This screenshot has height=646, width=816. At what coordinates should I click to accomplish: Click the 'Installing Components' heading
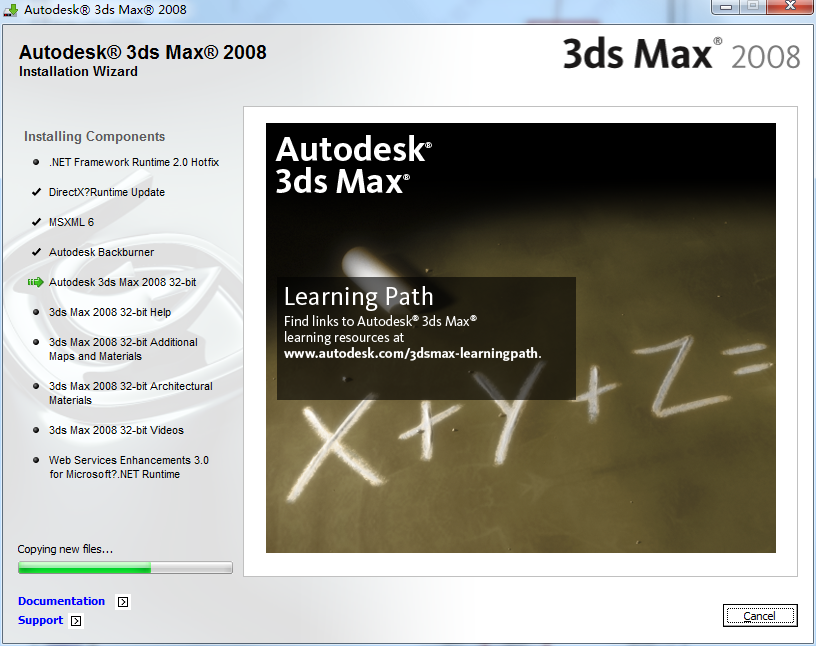tap(94, 136)
